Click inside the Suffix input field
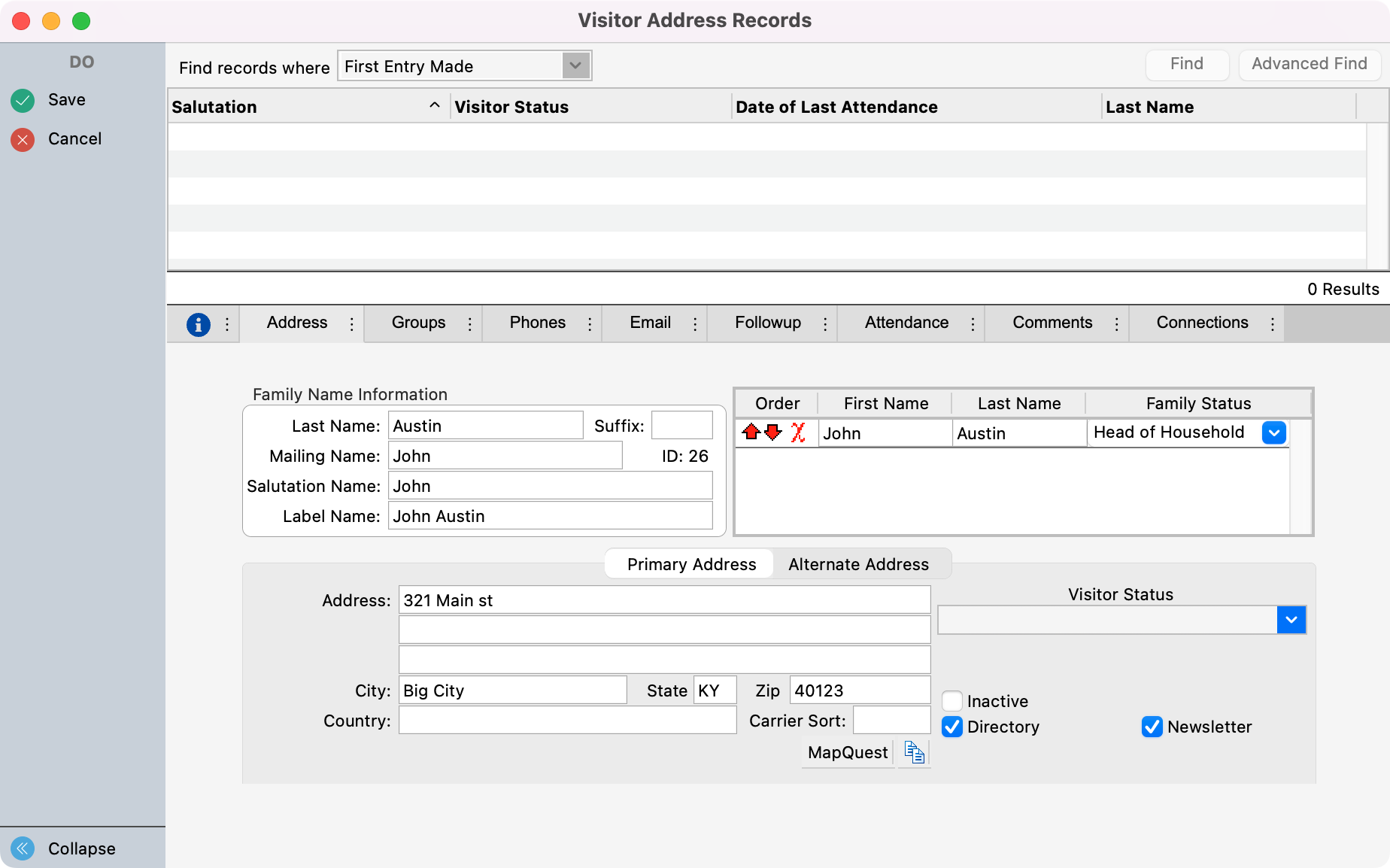1390x868 pixels. coord(681,425)
